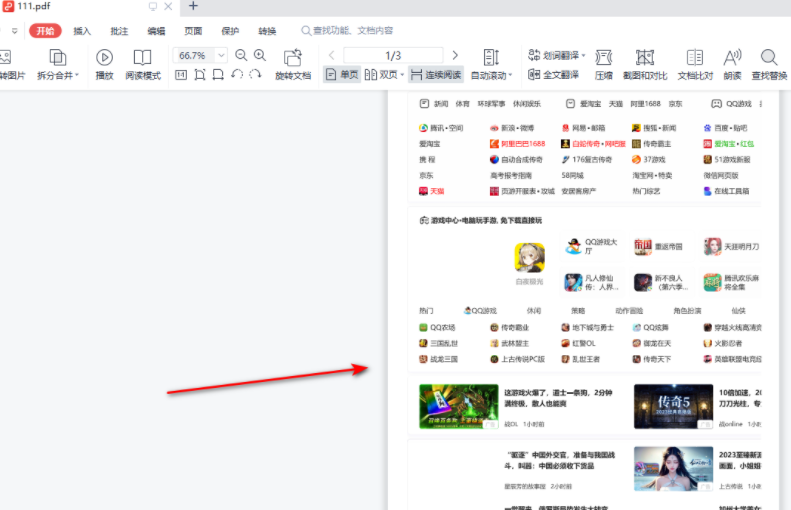Click the 66.7% zoom value field
The width and height of the screenshot is (791, 510).
click(193, 55)
